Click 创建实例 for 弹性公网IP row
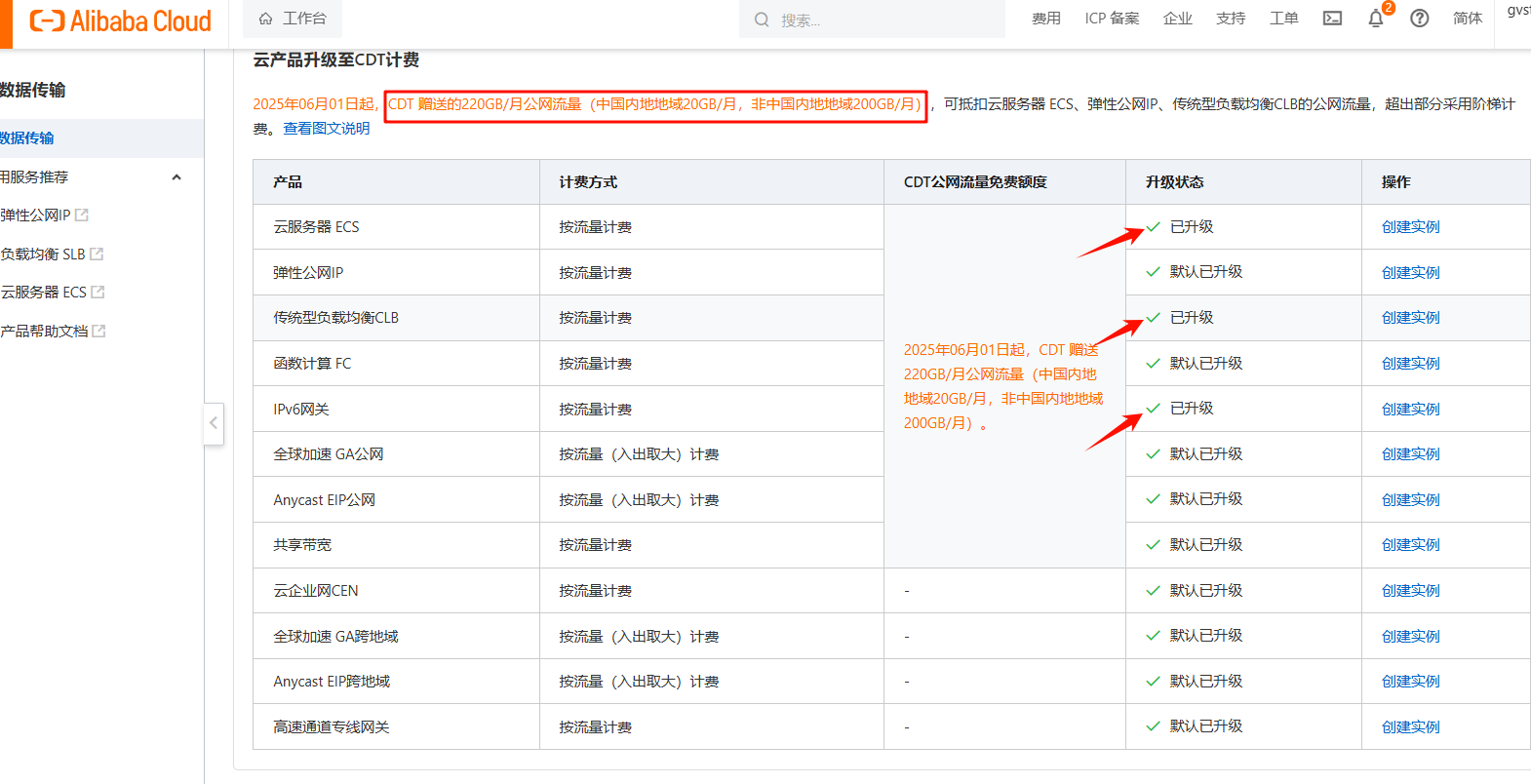Screen dimensions: 1531x784 click(x=1410, y=273)
